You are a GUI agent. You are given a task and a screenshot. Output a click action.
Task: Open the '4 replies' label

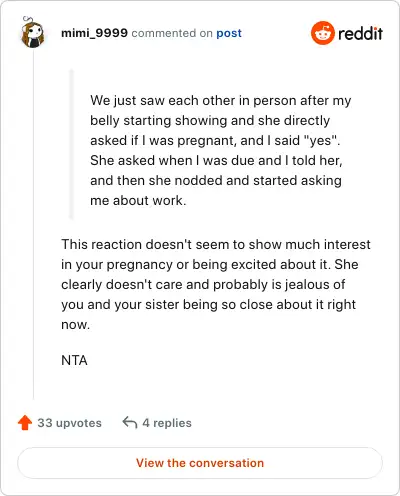[x=167, y=423]
